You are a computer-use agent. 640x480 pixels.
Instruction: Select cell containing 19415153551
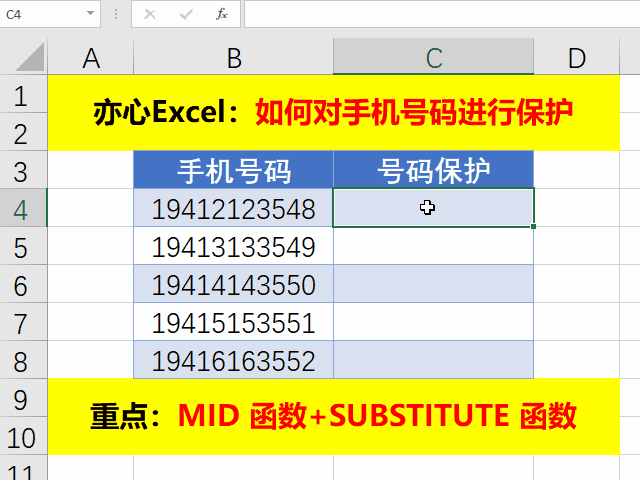[x=233, y=323]
